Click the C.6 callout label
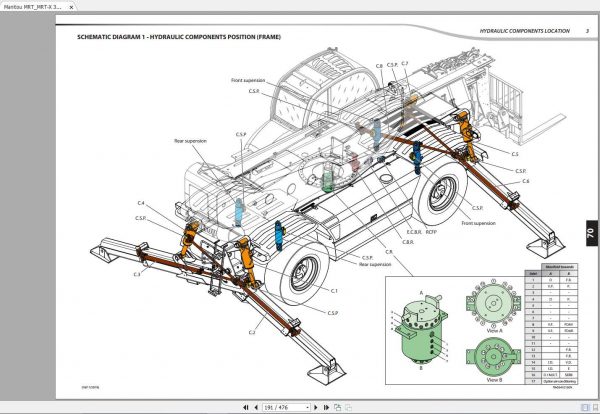 pyautogui.click(x=526, y=181)
